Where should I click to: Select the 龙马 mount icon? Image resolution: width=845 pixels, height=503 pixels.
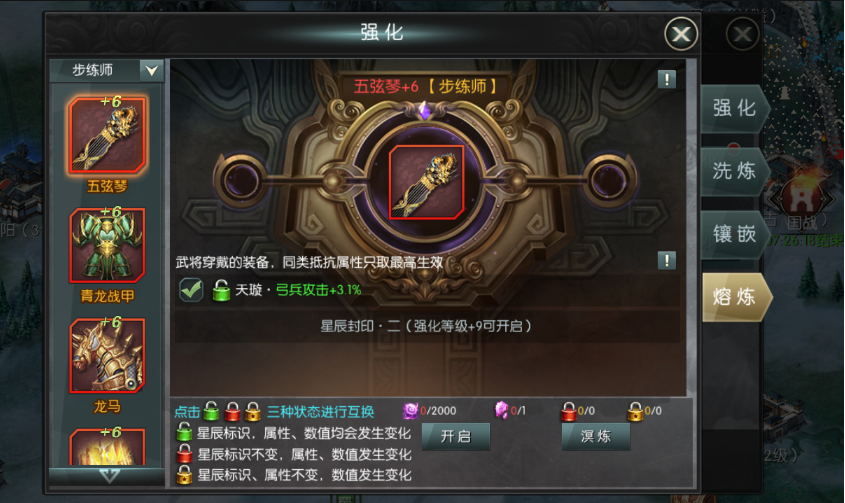107,355
